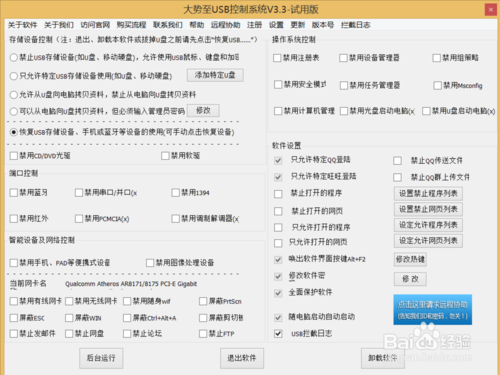Screen dimensions: 500x375
Task: Check 禁用串口/并口 option
Action: tap(79, 193)
